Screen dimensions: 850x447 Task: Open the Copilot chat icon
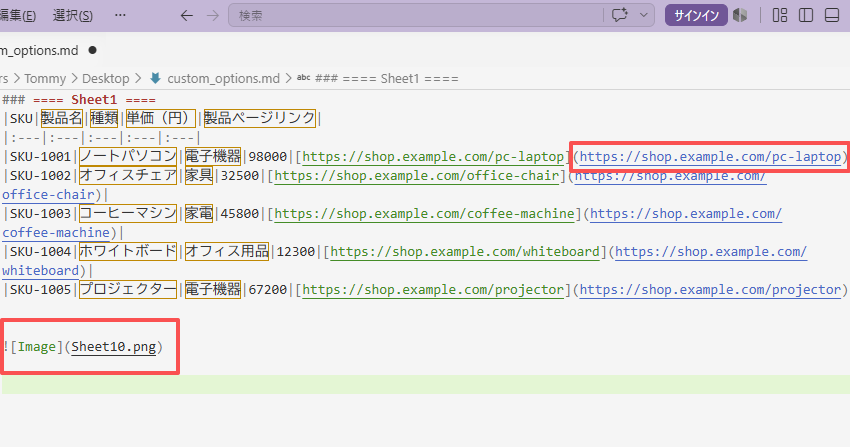click(x=620, y=15)
